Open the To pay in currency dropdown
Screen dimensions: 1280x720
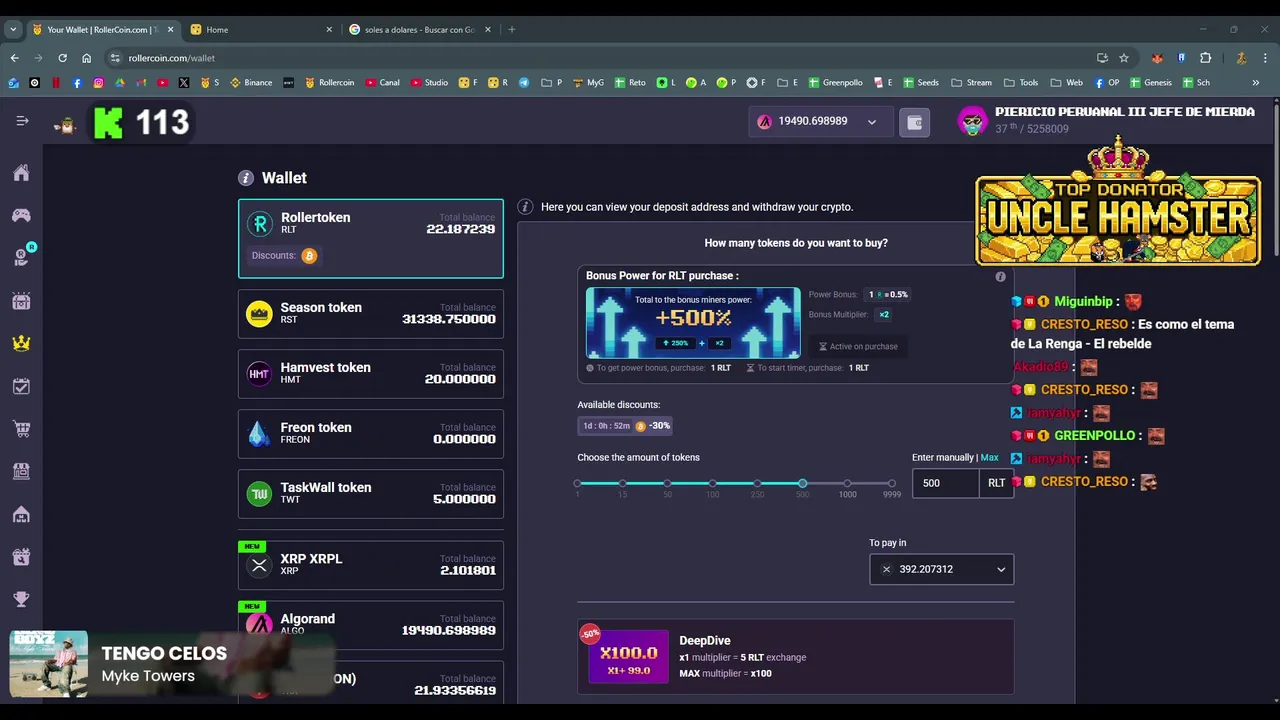point(941,569)
